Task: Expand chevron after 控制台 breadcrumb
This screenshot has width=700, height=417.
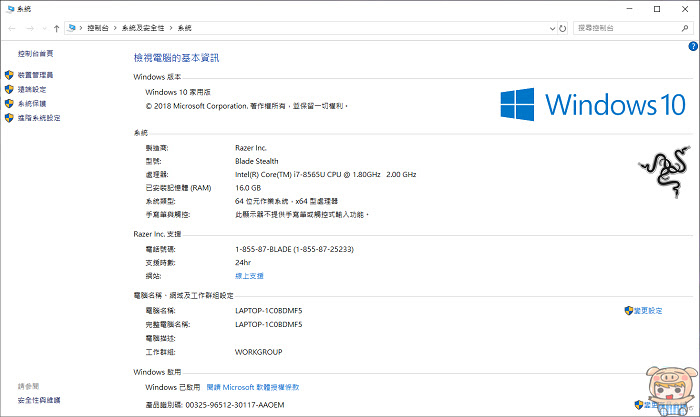Action: [115, 28]
